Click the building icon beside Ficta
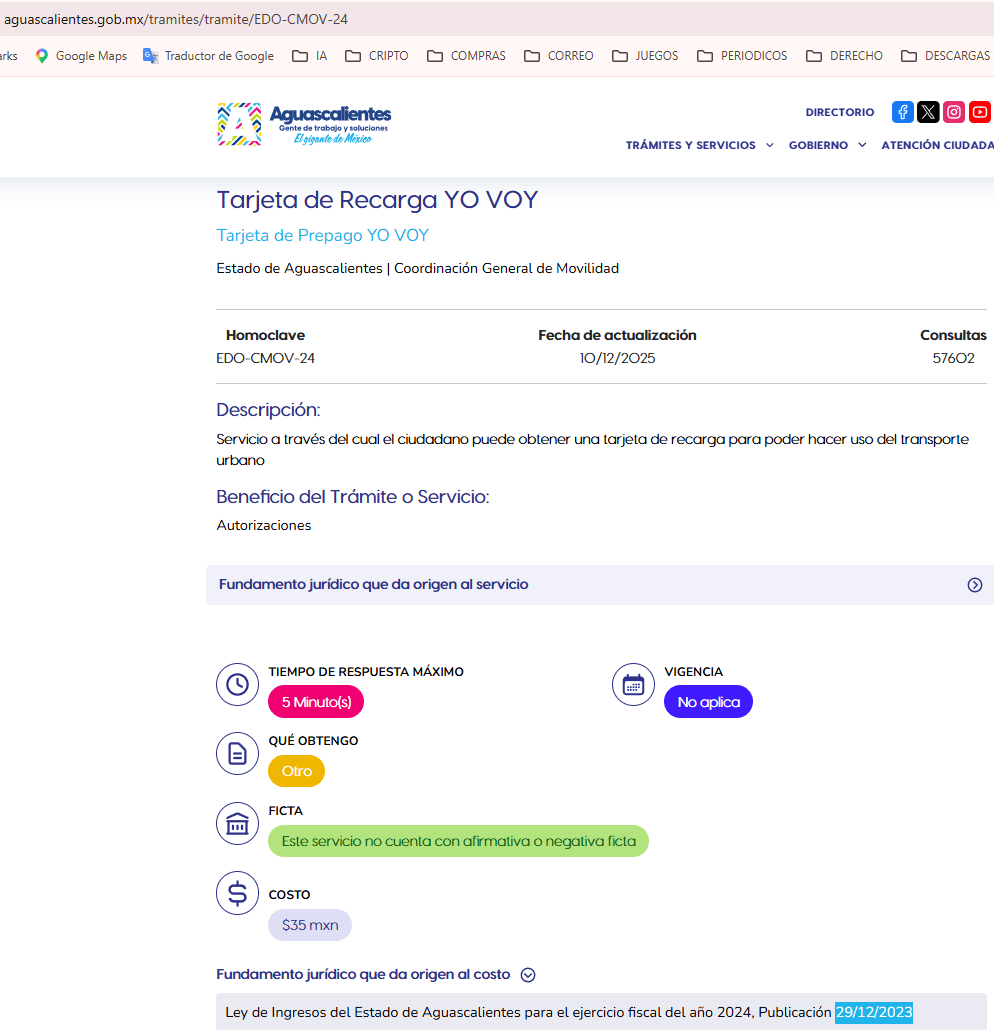This screenshot has height=1030, width=994. coord(238,823)
